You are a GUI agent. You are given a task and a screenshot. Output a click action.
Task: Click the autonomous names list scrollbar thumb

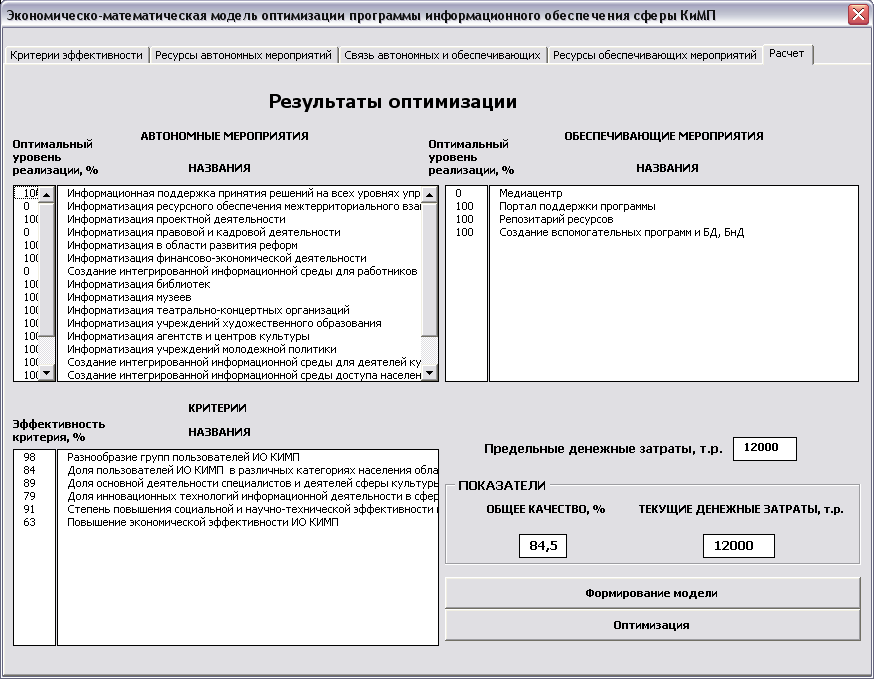[429, 269]
